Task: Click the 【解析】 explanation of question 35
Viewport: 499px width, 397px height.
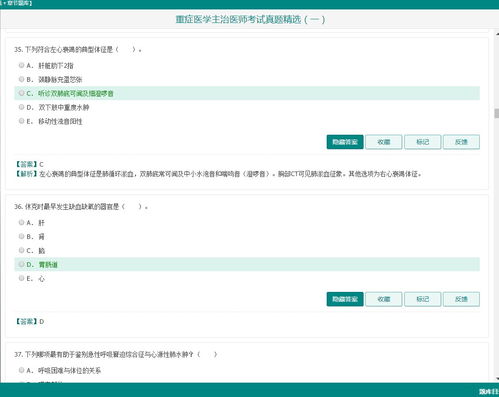Action: (218, 174)
